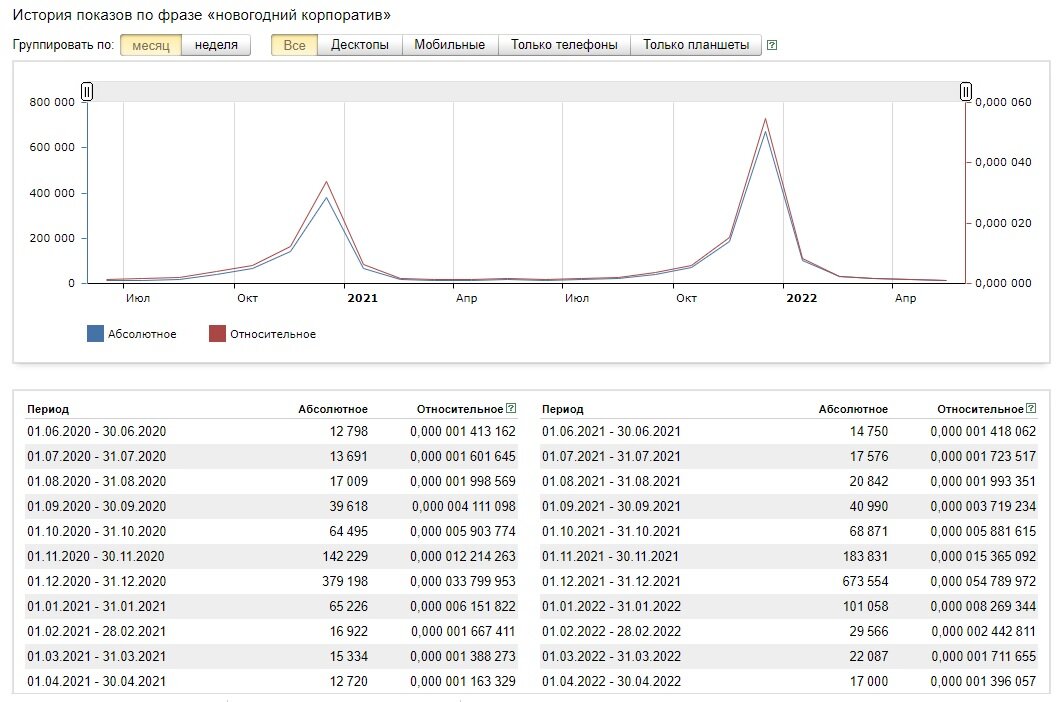Image resolution: width=1061 pixels, height=702 pixels.
Task: Grab the left range slider handle of chart
Action: 87,91
